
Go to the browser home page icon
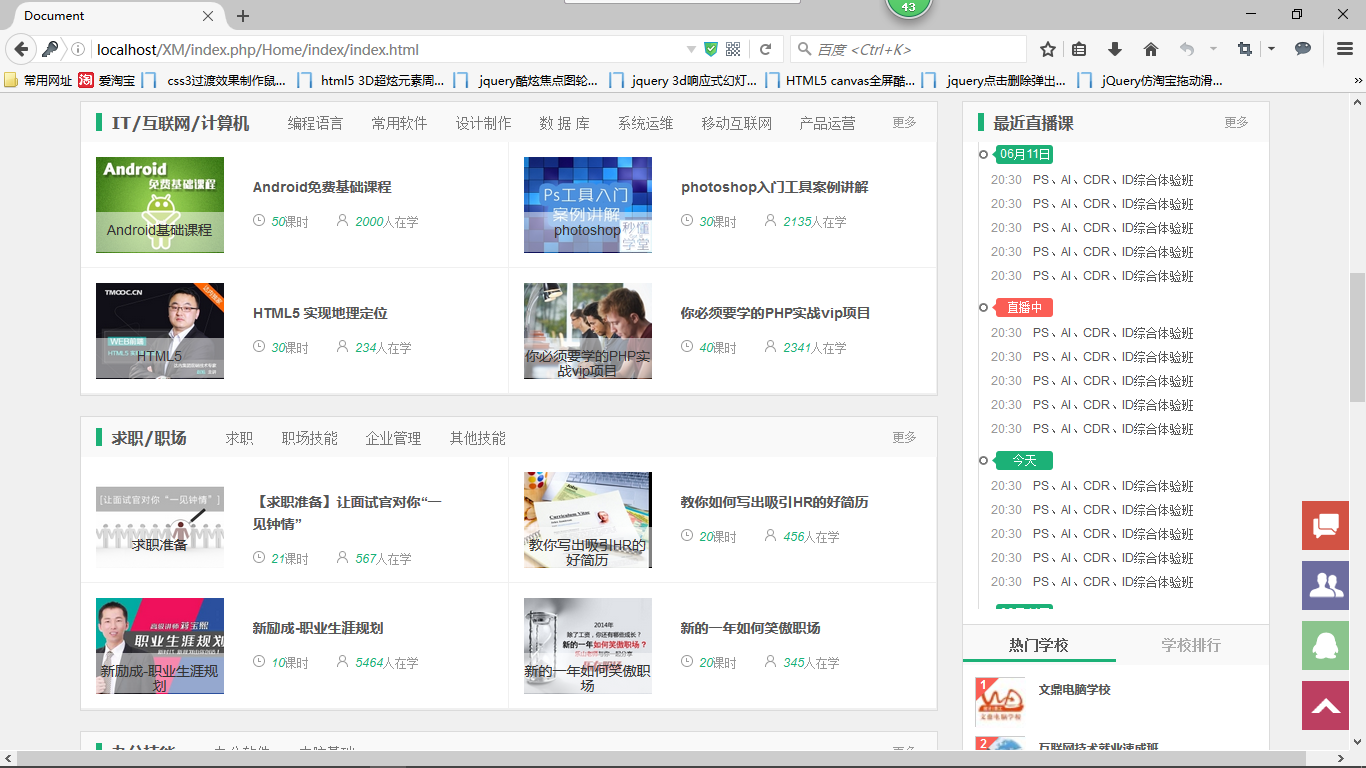[x=1151, y=49]
